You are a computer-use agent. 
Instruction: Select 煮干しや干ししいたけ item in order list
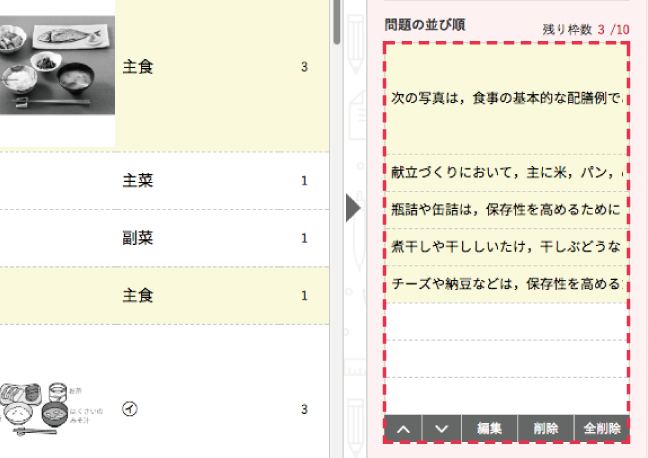[506, 247]
